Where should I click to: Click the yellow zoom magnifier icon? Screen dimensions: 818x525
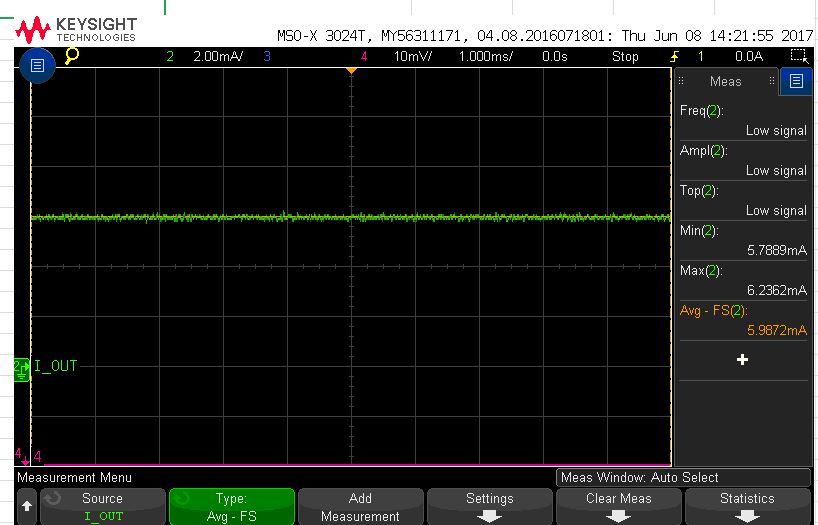[x=72, y=55]
